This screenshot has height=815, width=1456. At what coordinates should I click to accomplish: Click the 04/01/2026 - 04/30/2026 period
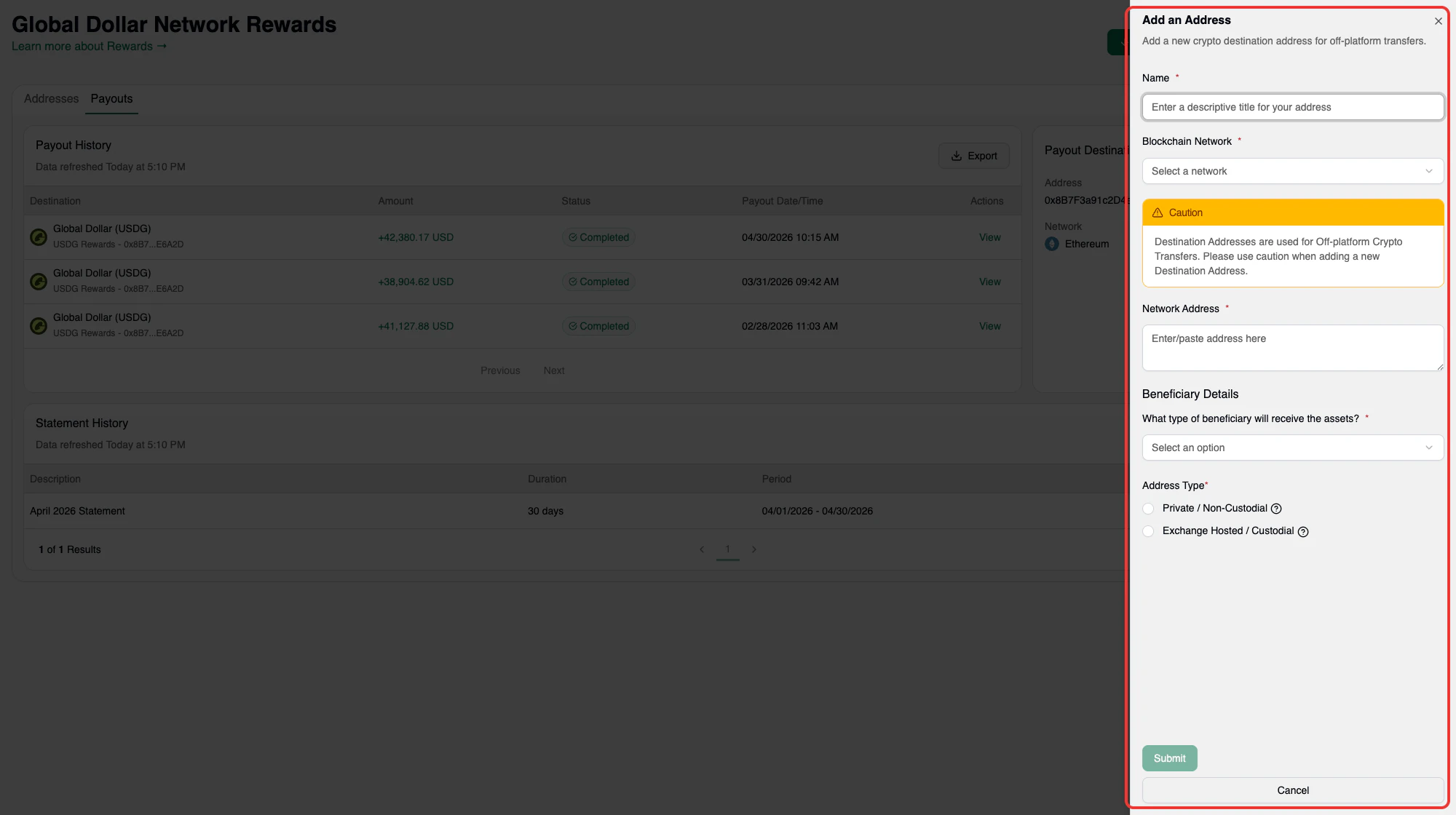click(817, 511)
